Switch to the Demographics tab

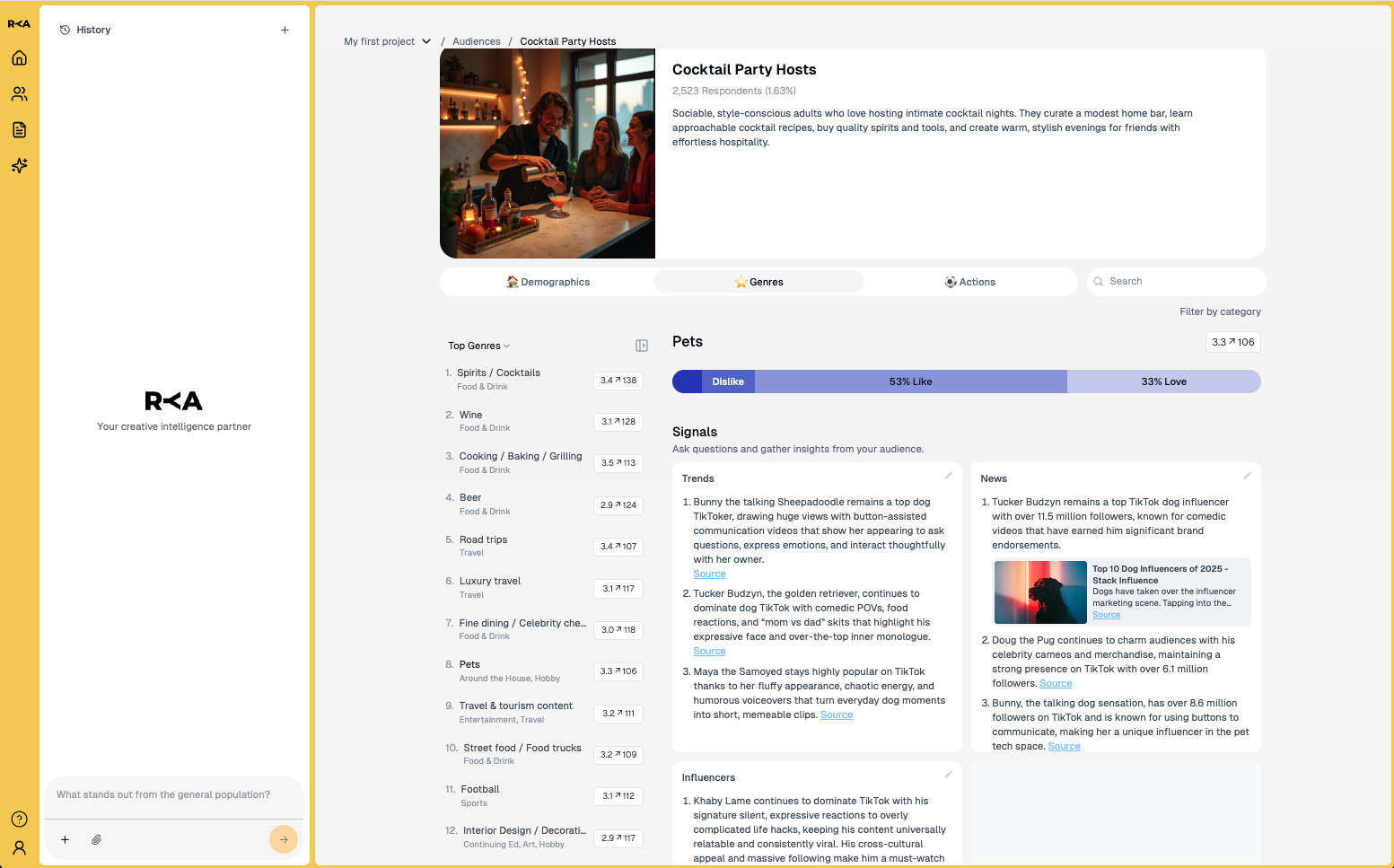click(x=548, y=282)
